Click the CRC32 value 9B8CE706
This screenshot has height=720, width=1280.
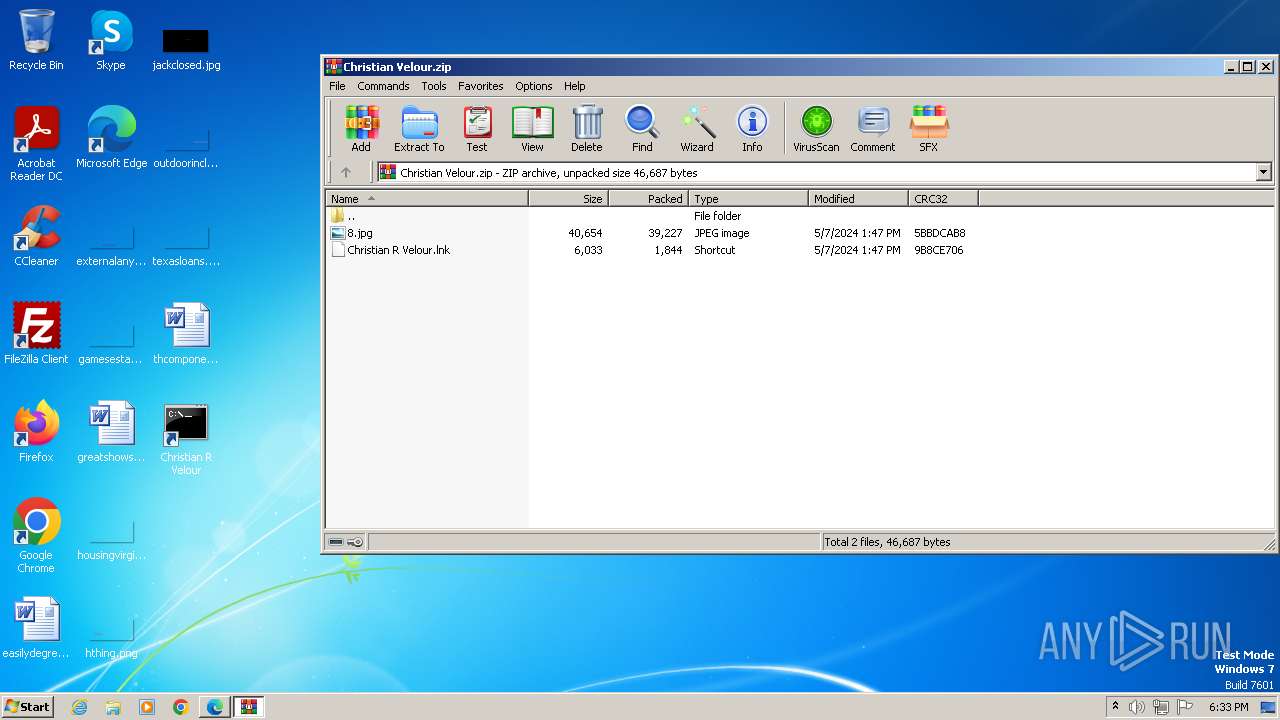click(938, 250)
